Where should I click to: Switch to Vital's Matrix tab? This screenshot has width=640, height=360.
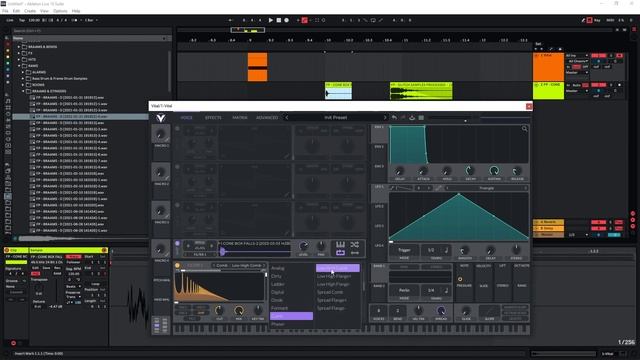point(240,118)
